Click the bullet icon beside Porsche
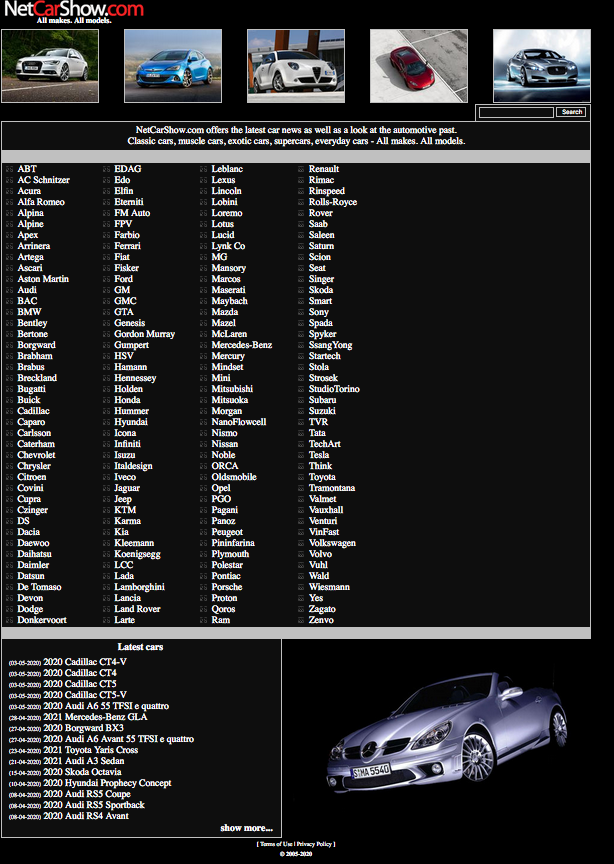 pyautogui.click(x=203, y=587)
